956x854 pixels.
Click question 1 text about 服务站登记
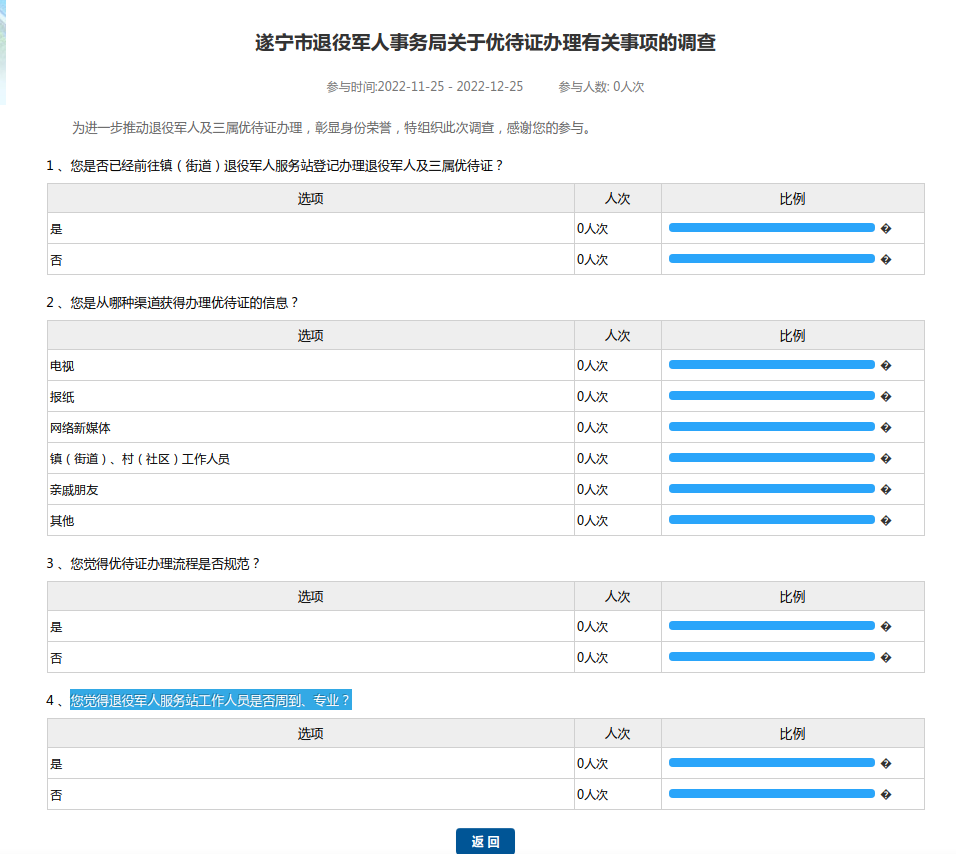pos(287,165)
